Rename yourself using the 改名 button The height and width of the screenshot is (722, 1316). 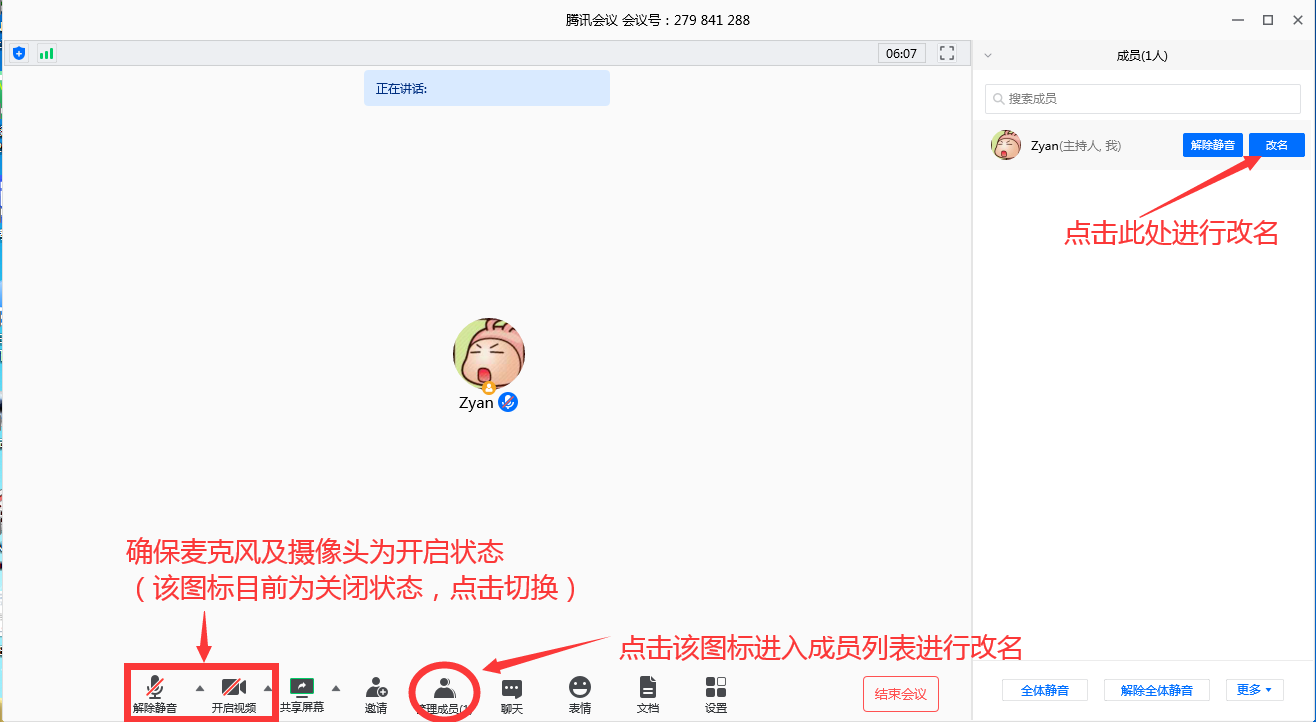coord(1276,144)
